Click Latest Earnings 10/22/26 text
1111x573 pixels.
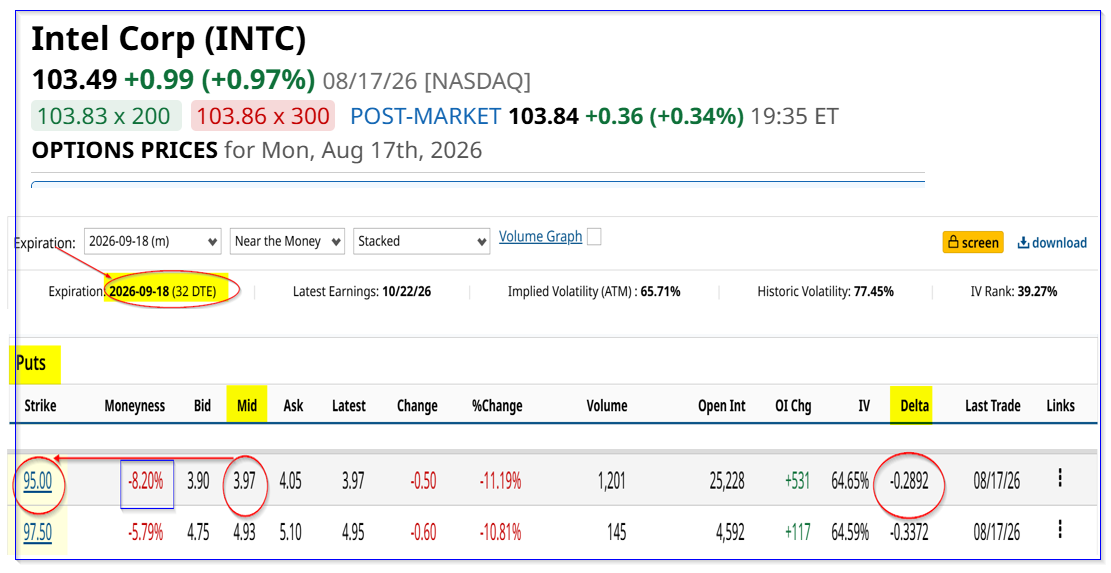point(362,291)
